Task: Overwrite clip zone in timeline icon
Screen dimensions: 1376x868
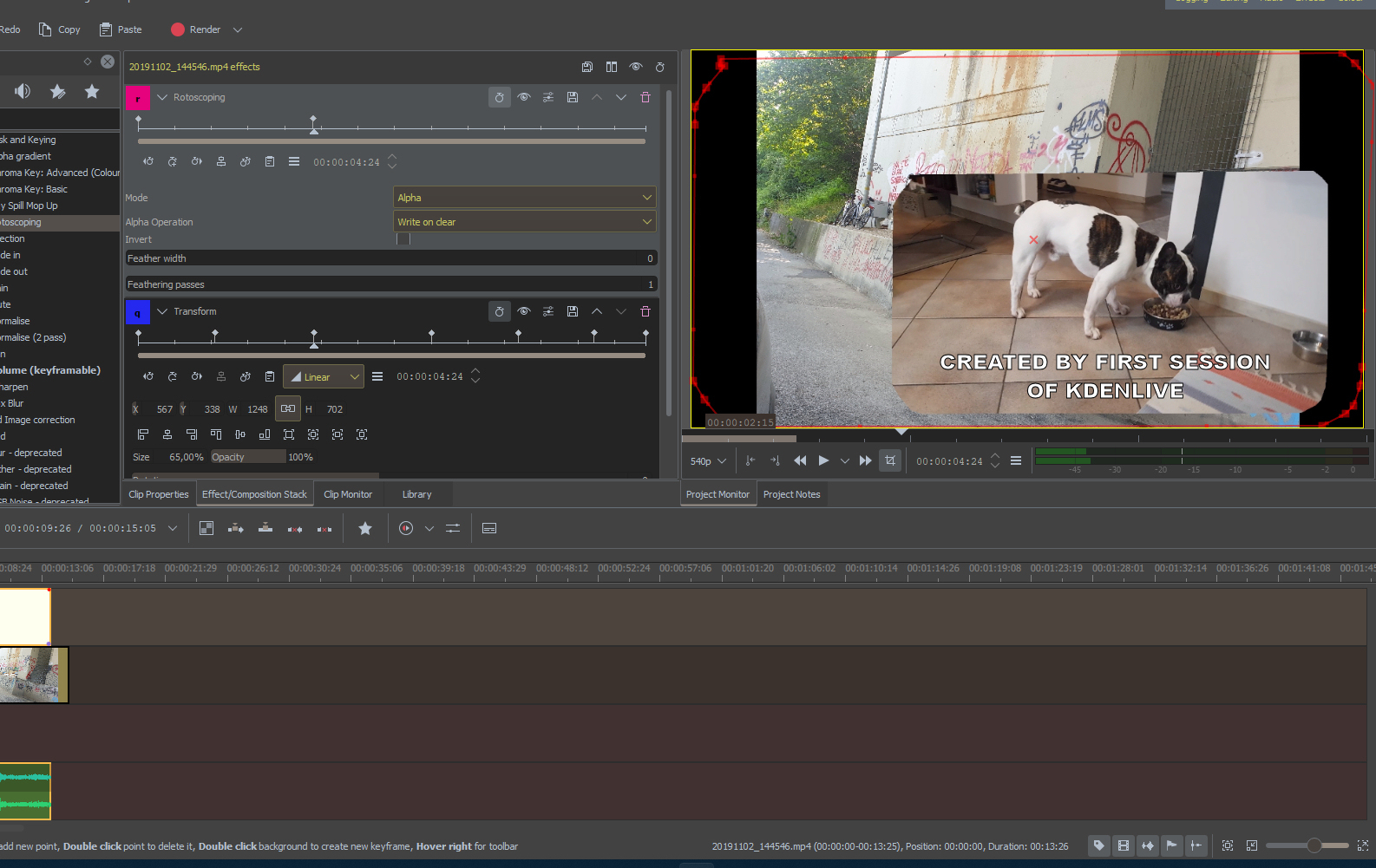Action: pos(265,528)
